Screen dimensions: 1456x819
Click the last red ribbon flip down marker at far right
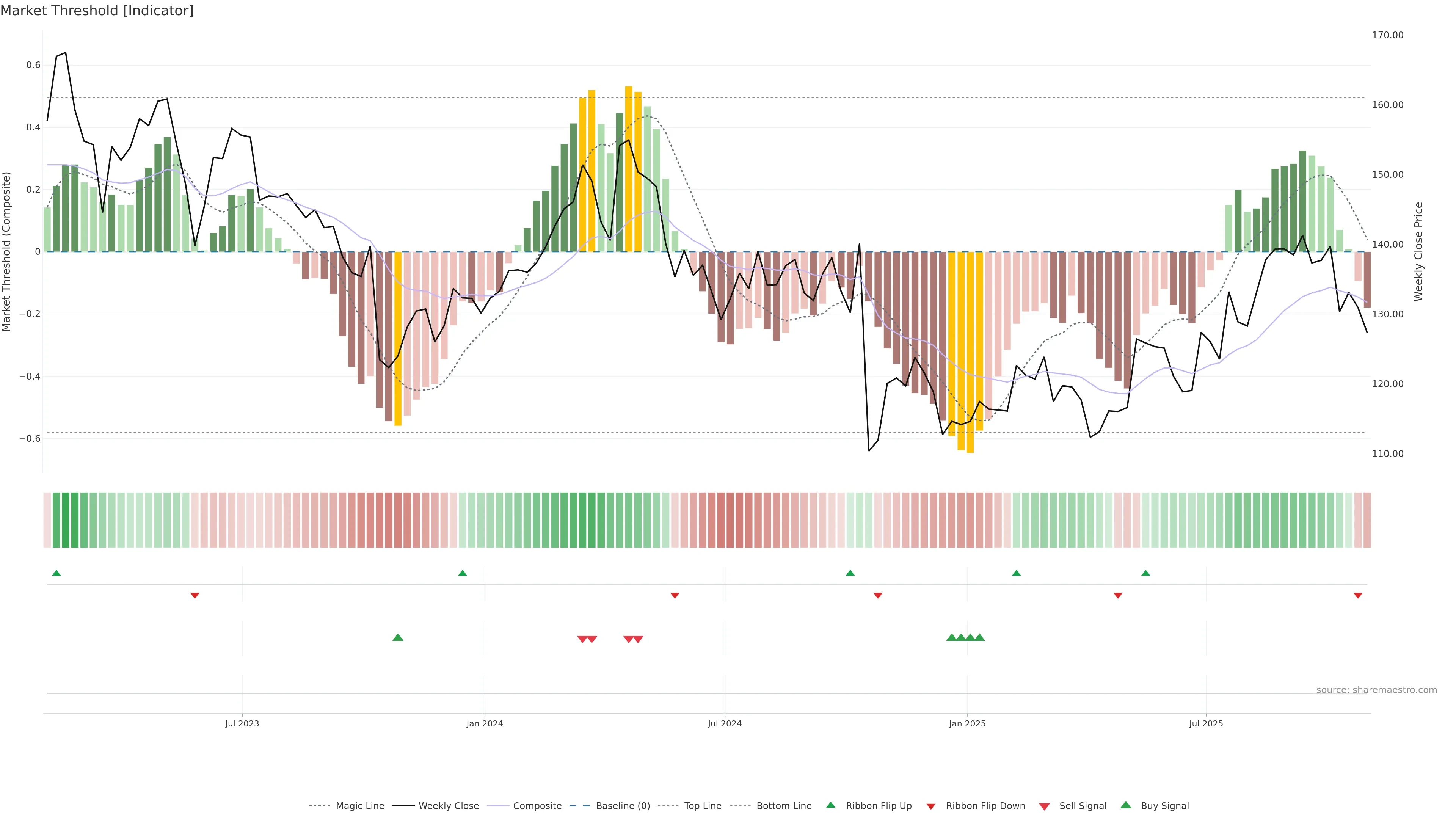coord(1358,596)
